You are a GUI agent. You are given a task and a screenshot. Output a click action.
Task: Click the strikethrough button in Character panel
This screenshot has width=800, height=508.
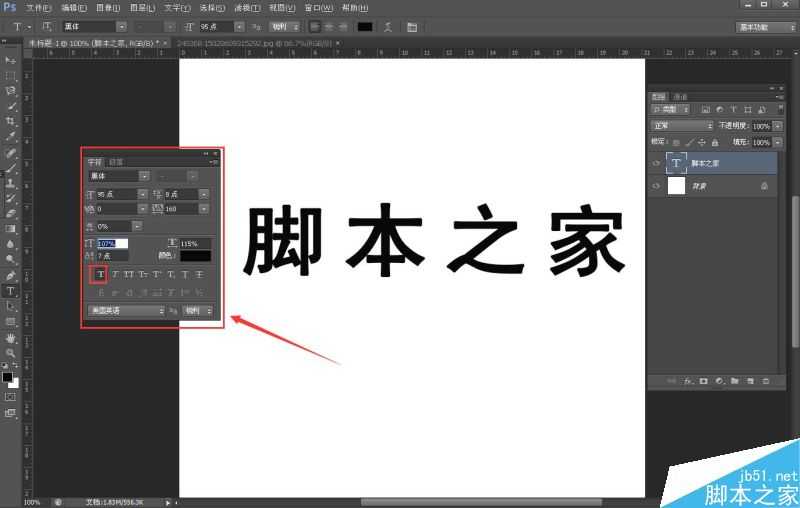point(200,274)
